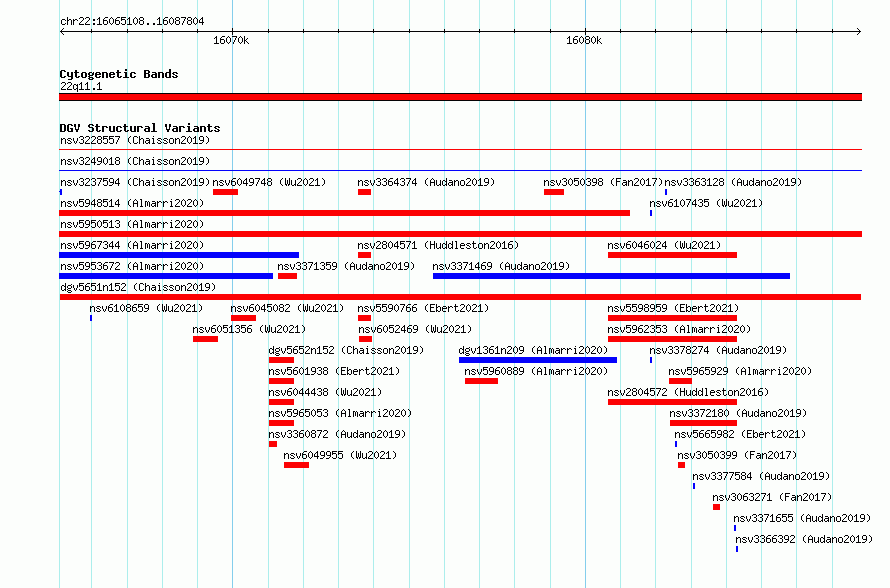
Task: Click nsv3050399 (Fan2017) label
Action: click(737, 455)
